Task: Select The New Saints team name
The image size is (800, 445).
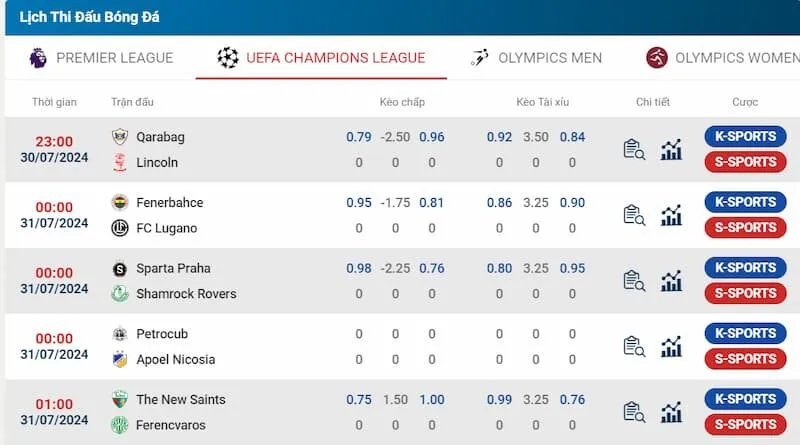Action: click(181, 400)
